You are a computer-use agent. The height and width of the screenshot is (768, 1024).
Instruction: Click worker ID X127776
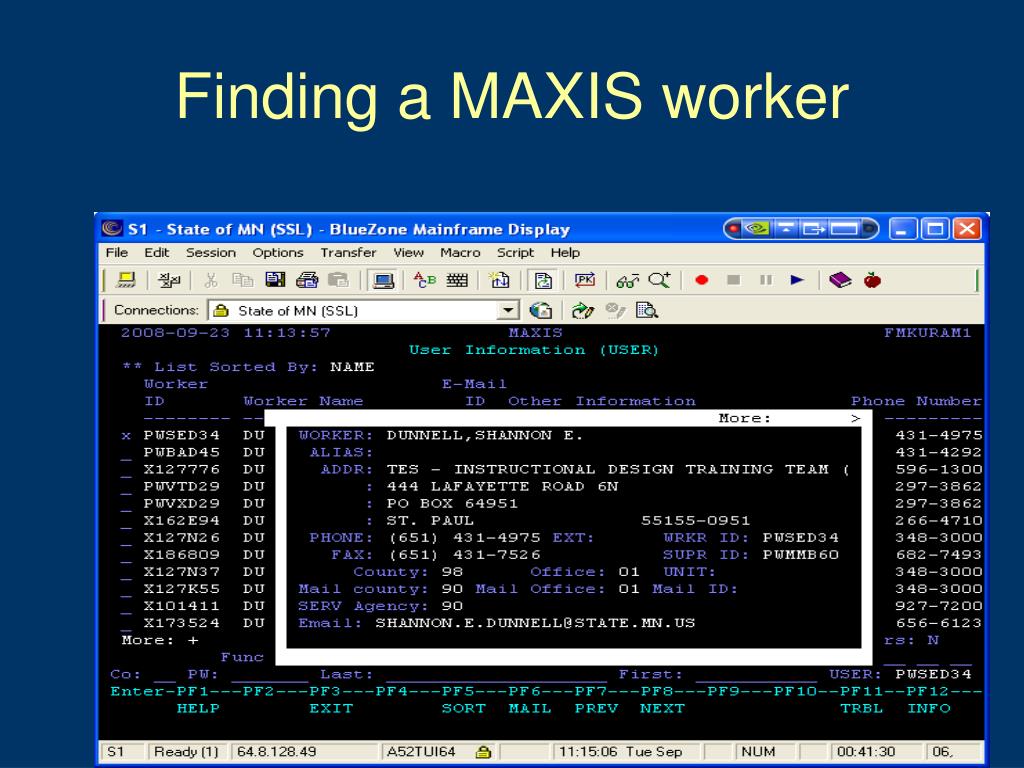click(x=182, y=470)
